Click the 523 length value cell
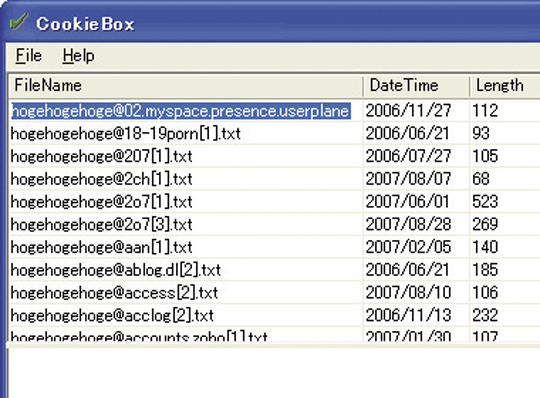Screen dimensions: 540x398 pos(485,202)
